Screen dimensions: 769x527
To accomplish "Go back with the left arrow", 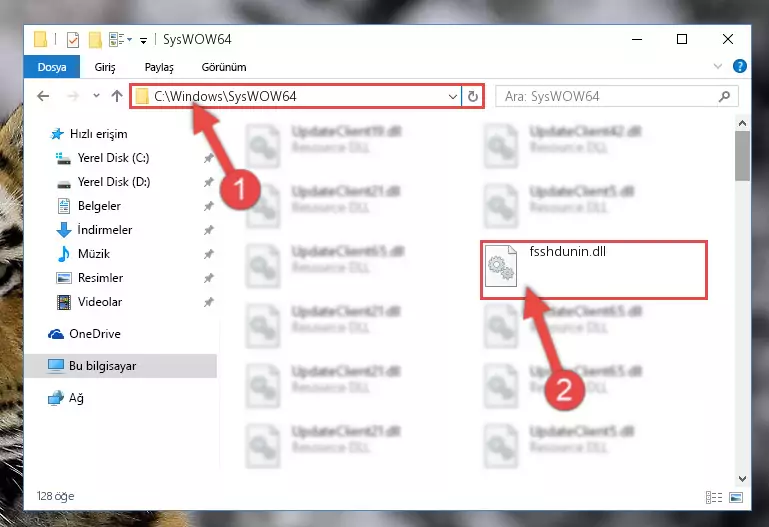I will tap(43, 96).
